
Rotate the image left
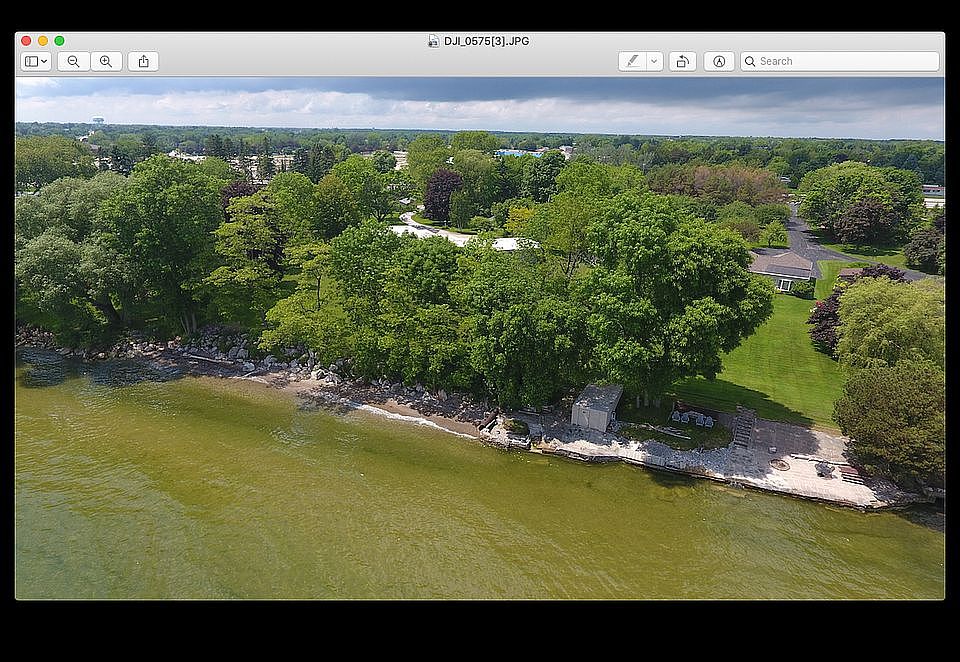[683, 61]
